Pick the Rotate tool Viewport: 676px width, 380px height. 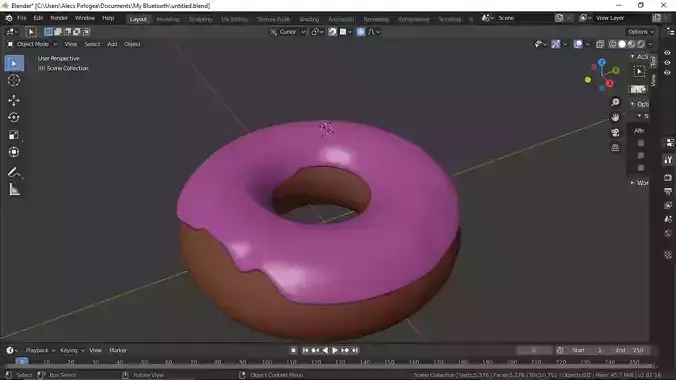click(14, 117)
